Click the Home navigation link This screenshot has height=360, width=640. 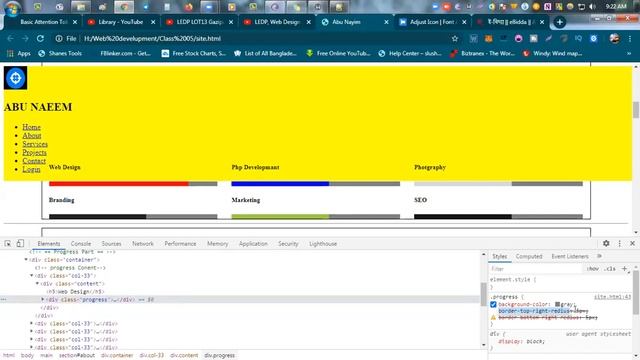31,127
